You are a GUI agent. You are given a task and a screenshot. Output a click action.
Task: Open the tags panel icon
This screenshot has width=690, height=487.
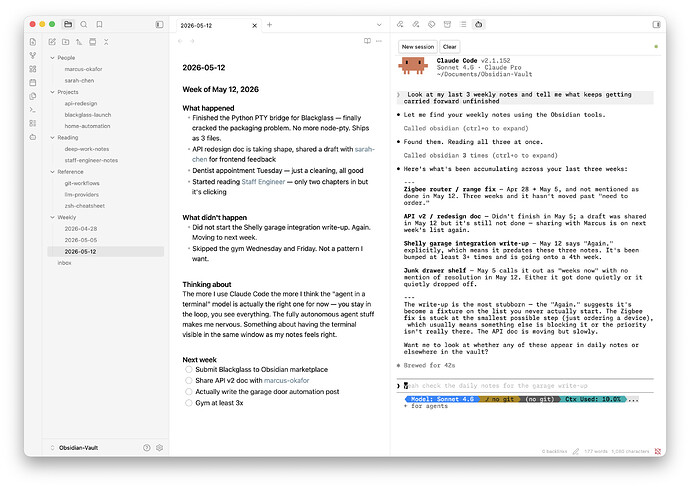[x=432, y=24]
